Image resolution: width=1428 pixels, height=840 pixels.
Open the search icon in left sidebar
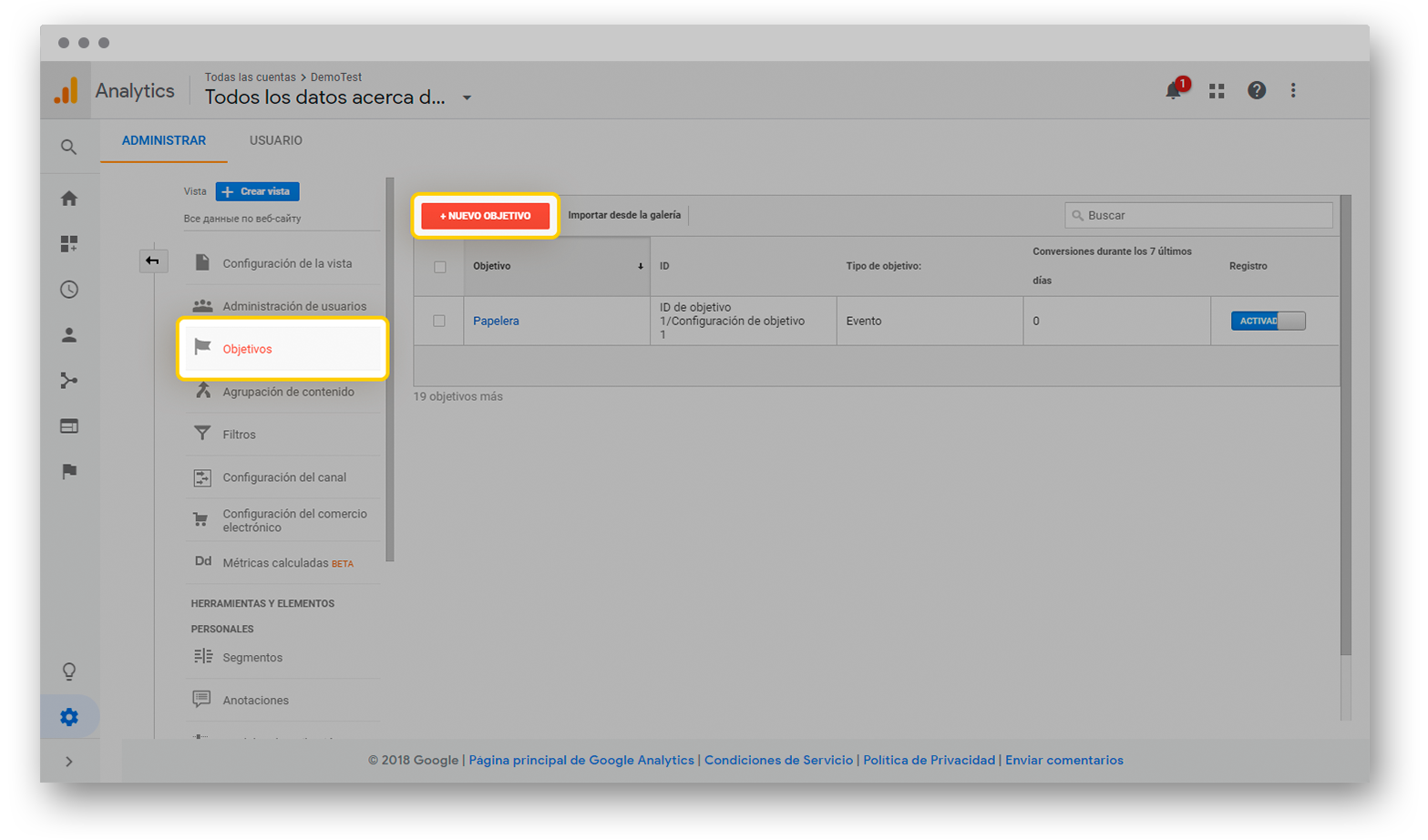[68, 147]
